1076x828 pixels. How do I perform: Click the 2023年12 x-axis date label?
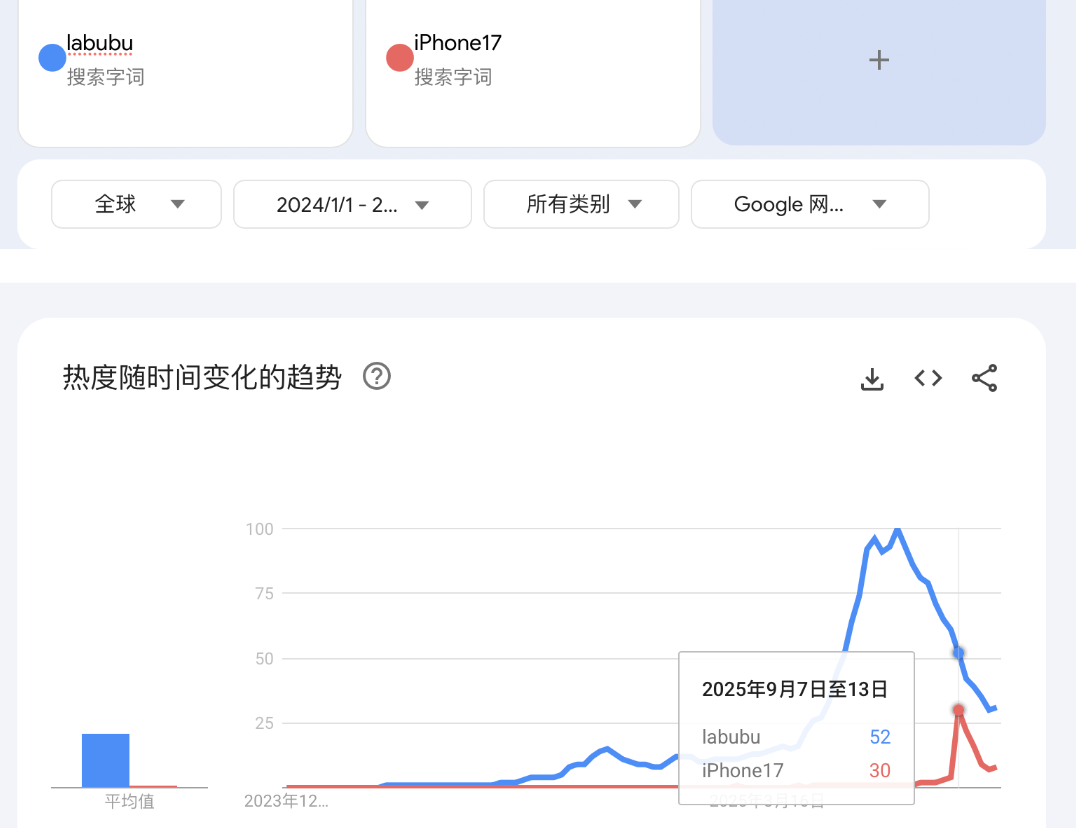(x=286, y=801)
